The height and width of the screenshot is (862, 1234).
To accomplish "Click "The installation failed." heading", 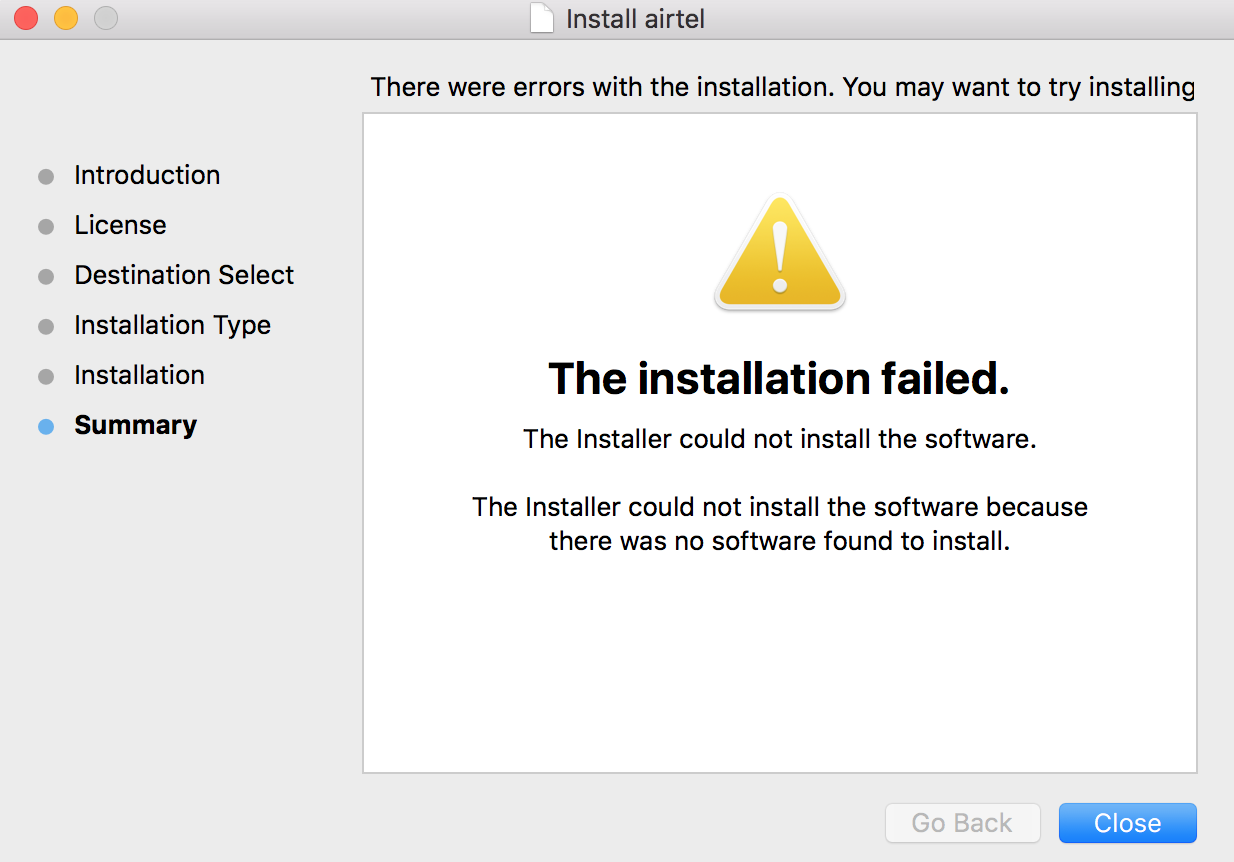I will pyautogui.click(x=779, y=378).
